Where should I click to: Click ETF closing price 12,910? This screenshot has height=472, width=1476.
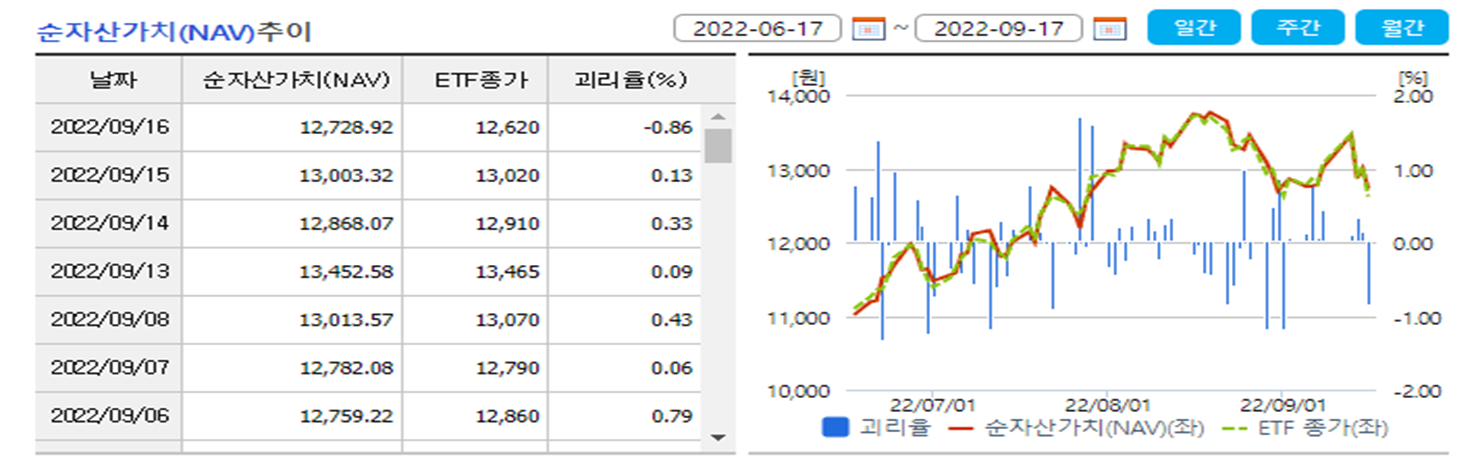coord(508,224)
